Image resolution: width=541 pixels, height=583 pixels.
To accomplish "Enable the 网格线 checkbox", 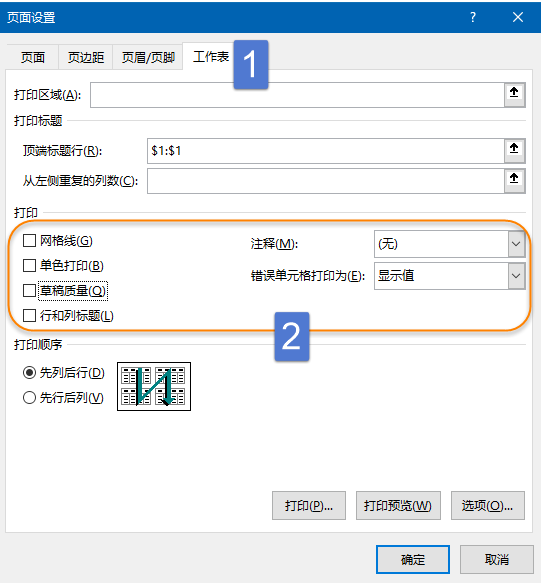I will [x=29, y=241].
